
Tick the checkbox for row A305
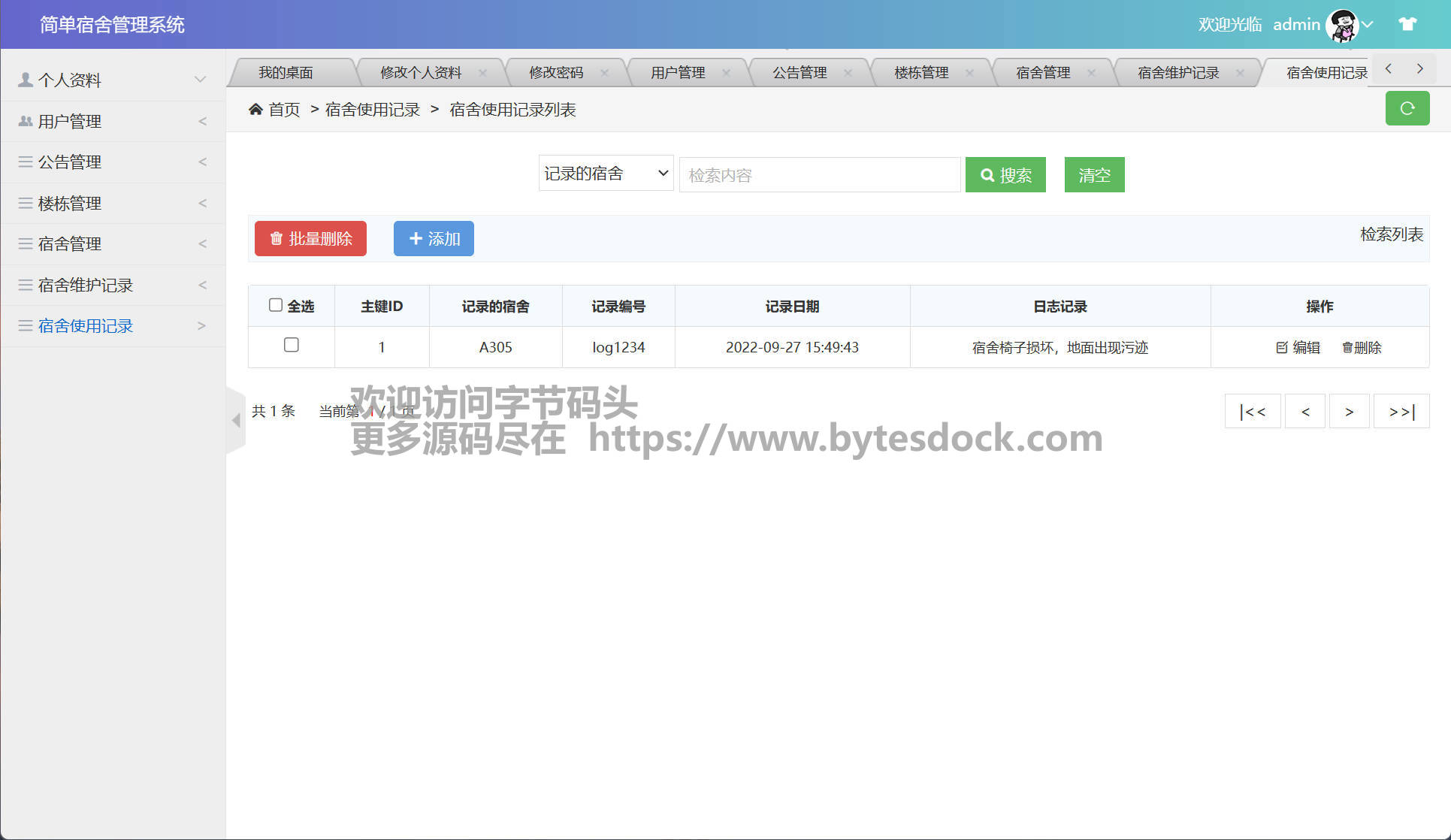[292, 345]
